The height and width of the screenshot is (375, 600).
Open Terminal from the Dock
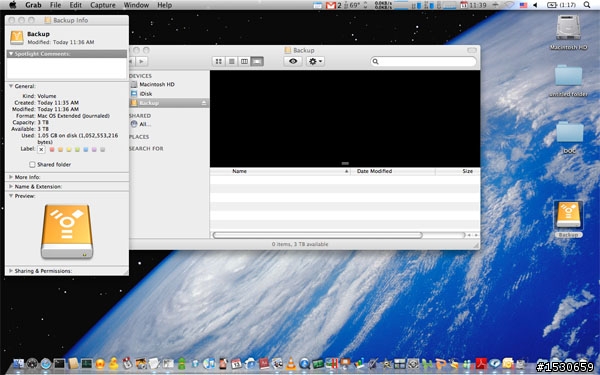[x=59, y=364]
